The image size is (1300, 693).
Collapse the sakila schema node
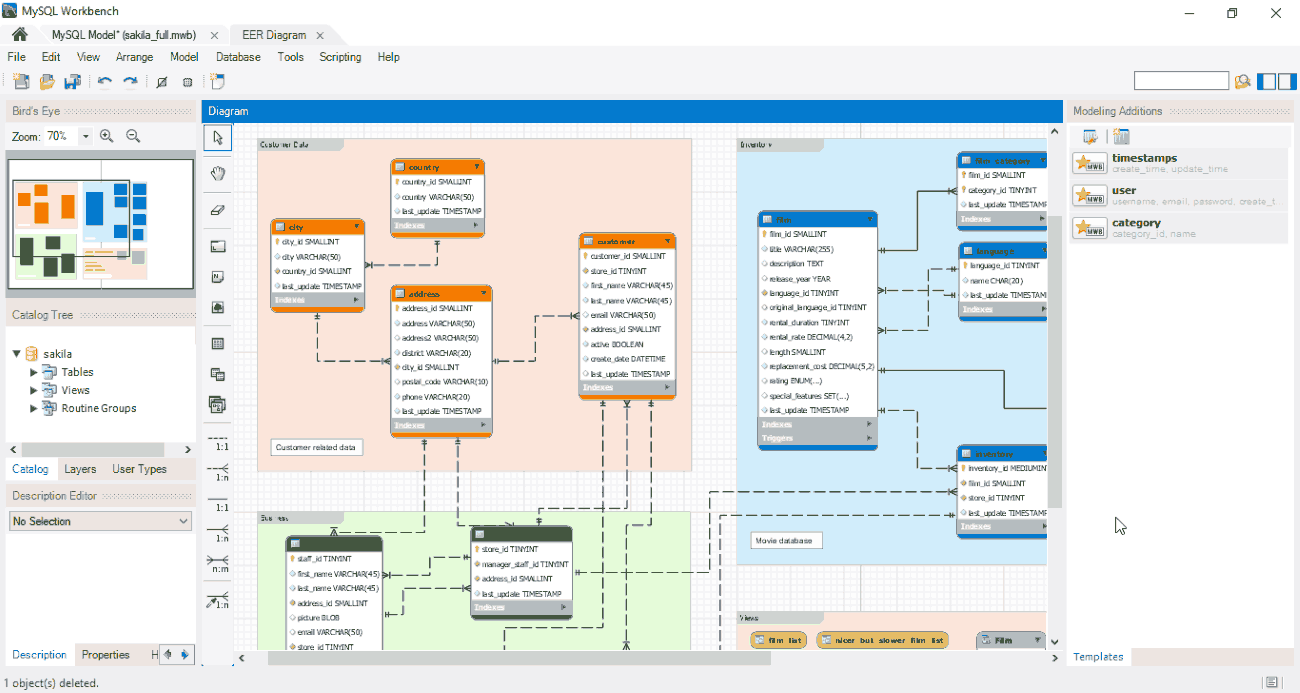pyautogui.click(x=18, y=354)
